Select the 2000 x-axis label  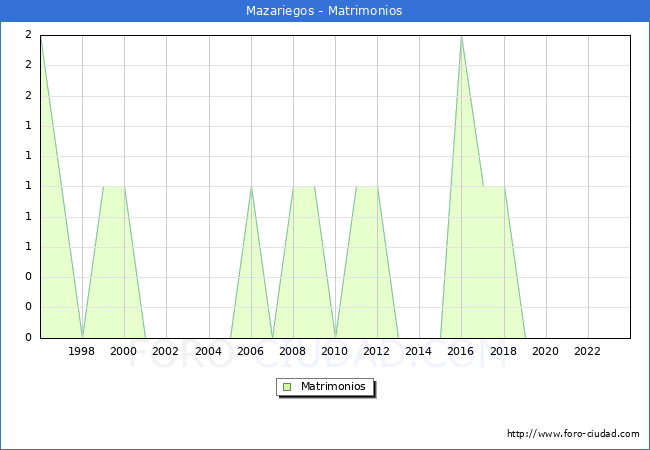(x=124, y=351)
